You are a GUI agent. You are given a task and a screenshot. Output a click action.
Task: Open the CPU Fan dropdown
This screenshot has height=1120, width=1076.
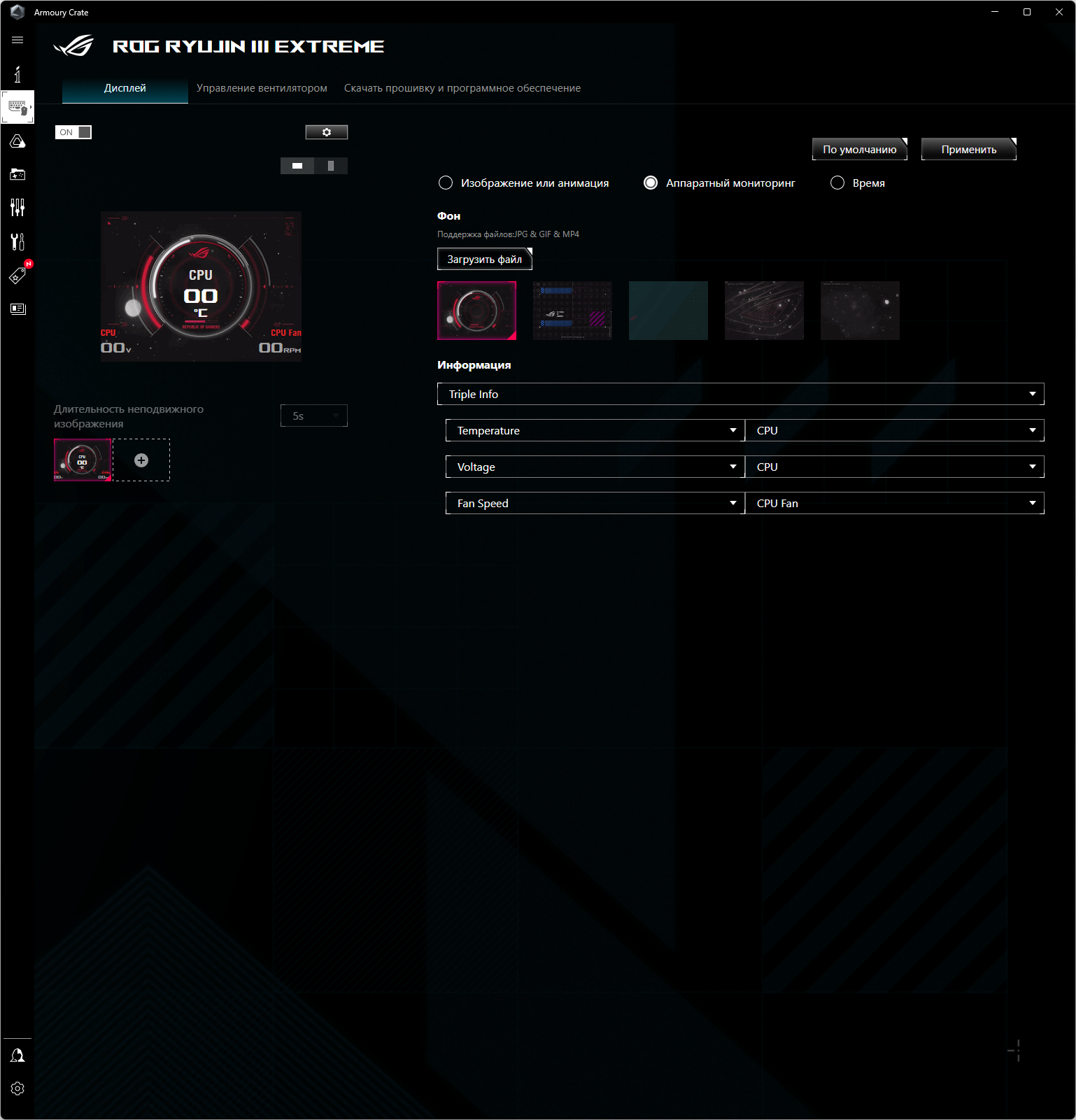pyautogui.click(x=895, y=503)
